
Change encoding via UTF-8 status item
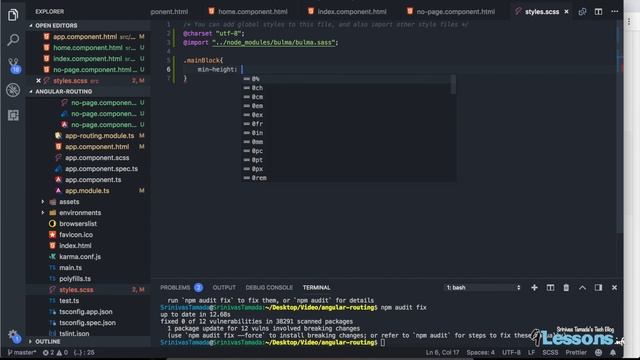click(x=511, y=352)
